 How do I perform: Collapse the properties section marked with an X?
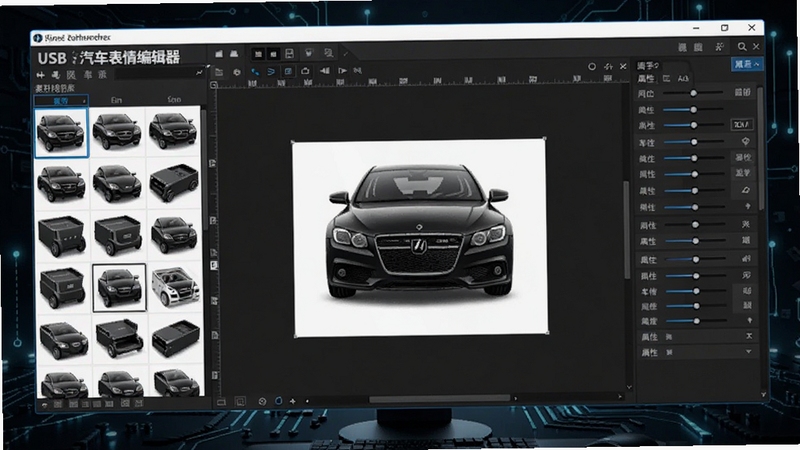point(749,336)
